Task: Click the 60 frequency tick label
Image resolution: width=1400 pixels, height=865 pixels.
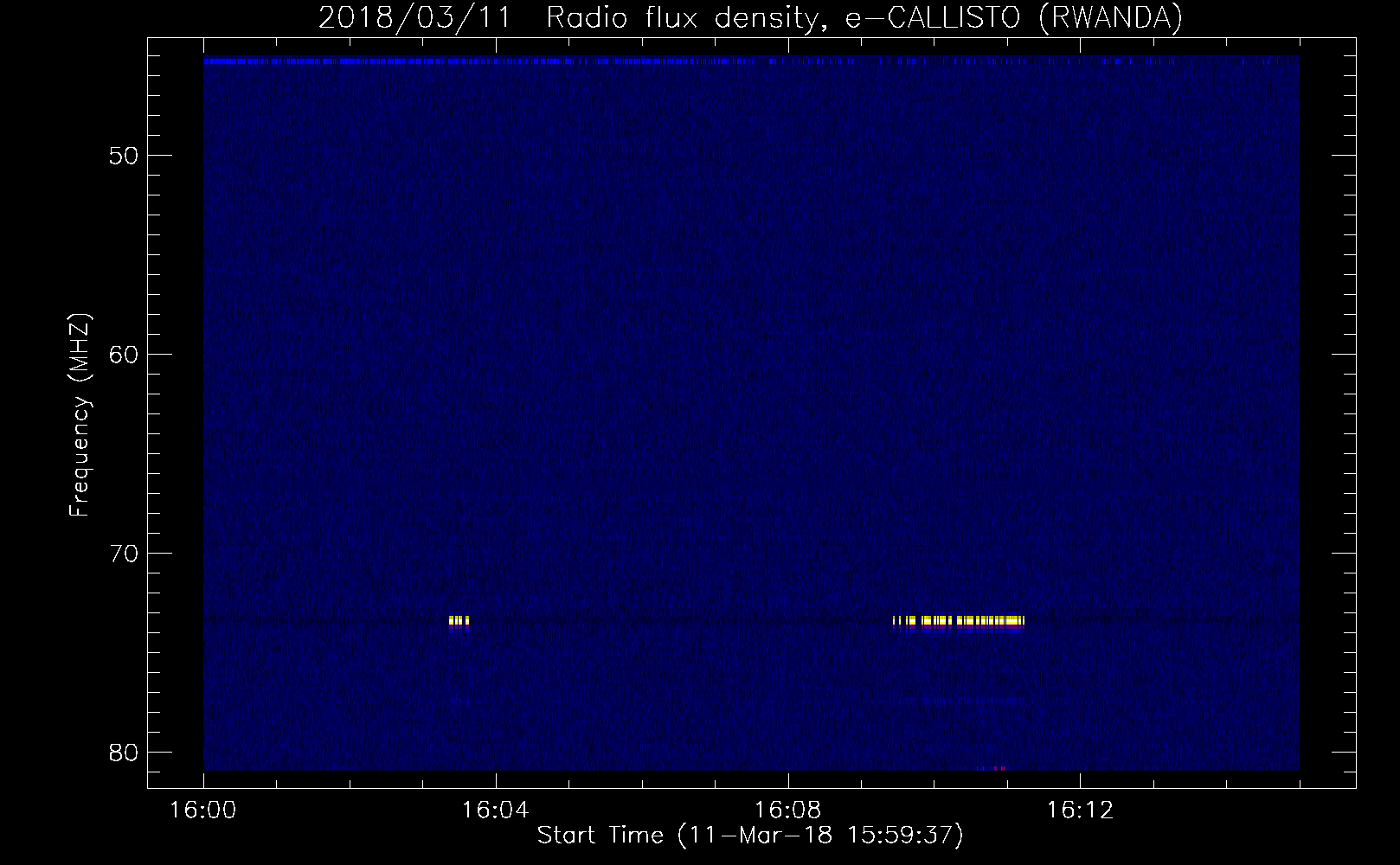Action: point(125,354)
